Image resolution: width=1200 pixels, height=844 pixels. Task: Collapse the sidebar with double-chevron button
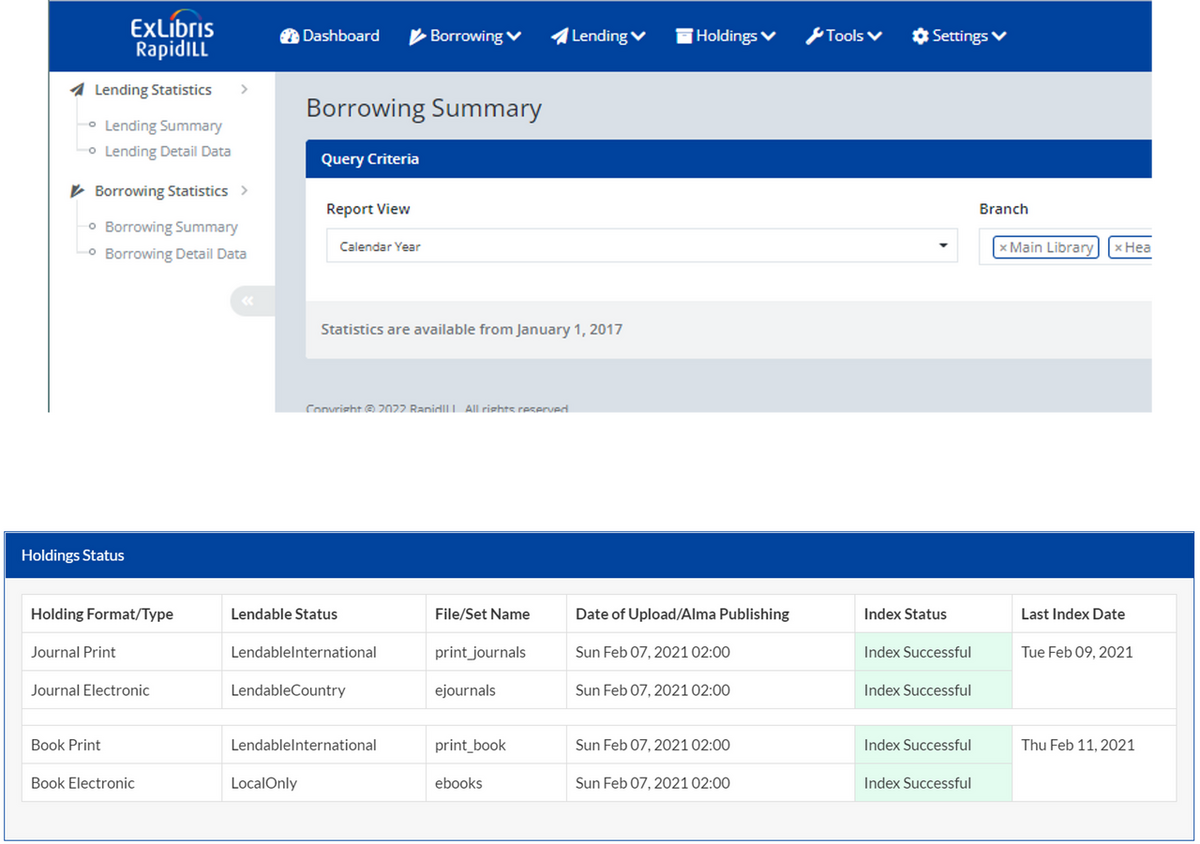248,301
